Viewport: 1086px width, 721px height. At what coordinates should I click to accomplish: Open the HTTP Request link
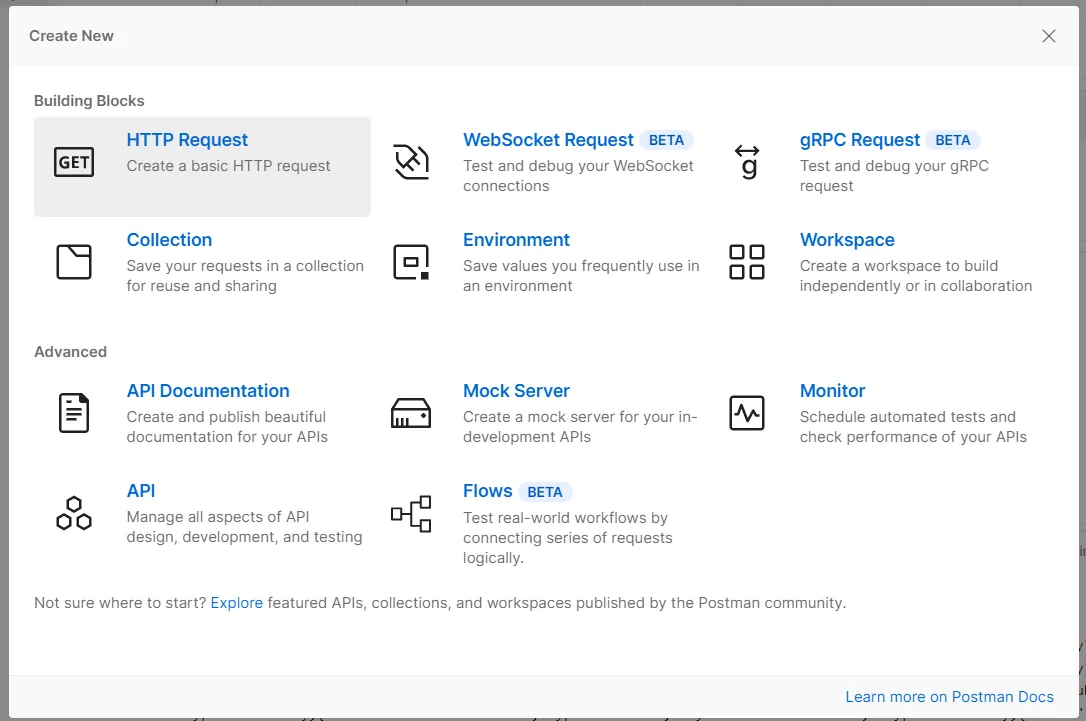click(x=187, y=140)
